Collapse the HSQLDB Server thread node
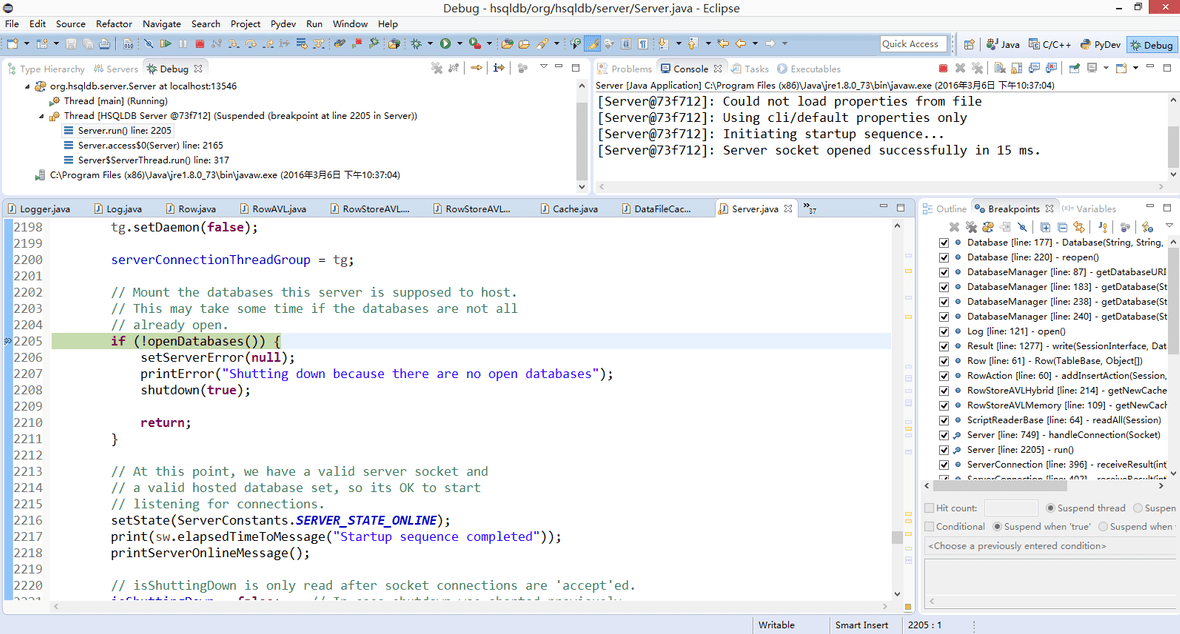Image resolution: width=1180 pixels, height=634 pixels. 41,116
